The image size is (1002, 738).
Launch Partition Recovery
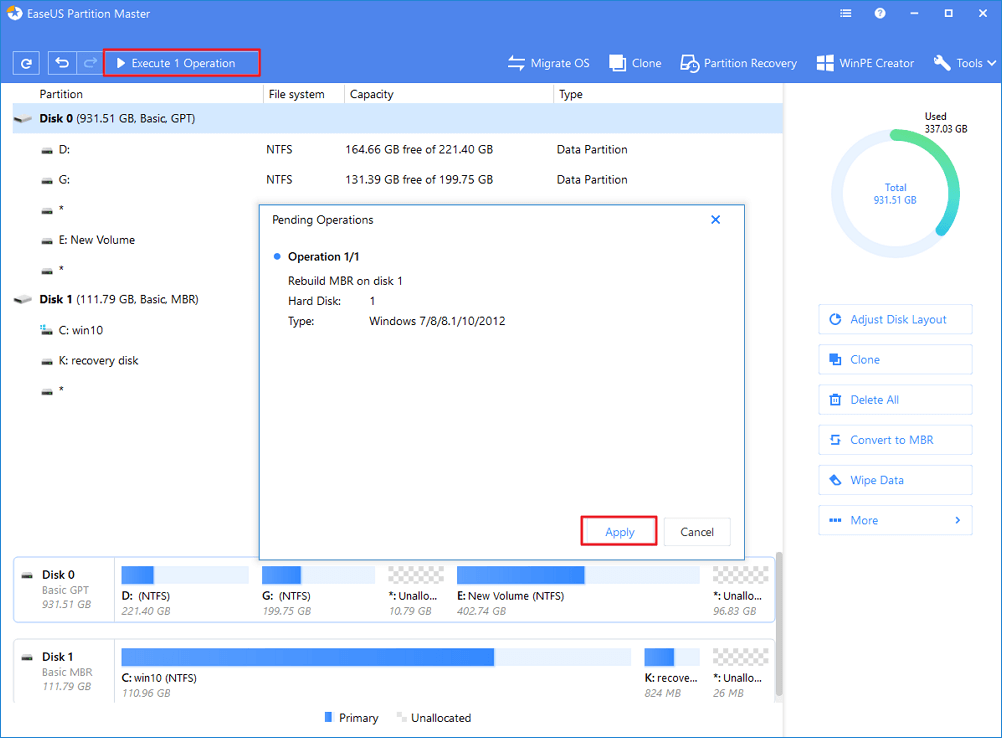pyautogui.click(x=738, y=63)
